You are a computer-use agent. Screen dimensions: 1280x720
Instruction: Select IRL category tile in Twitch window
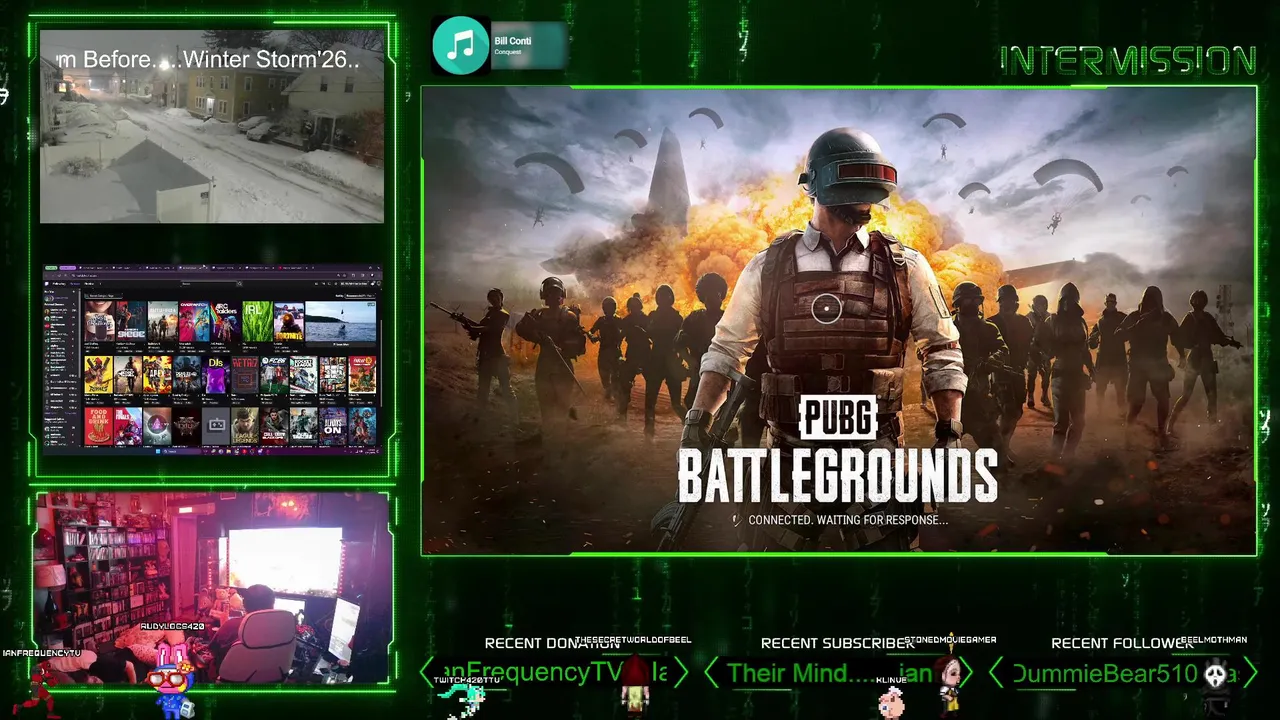tap(258, 321)
